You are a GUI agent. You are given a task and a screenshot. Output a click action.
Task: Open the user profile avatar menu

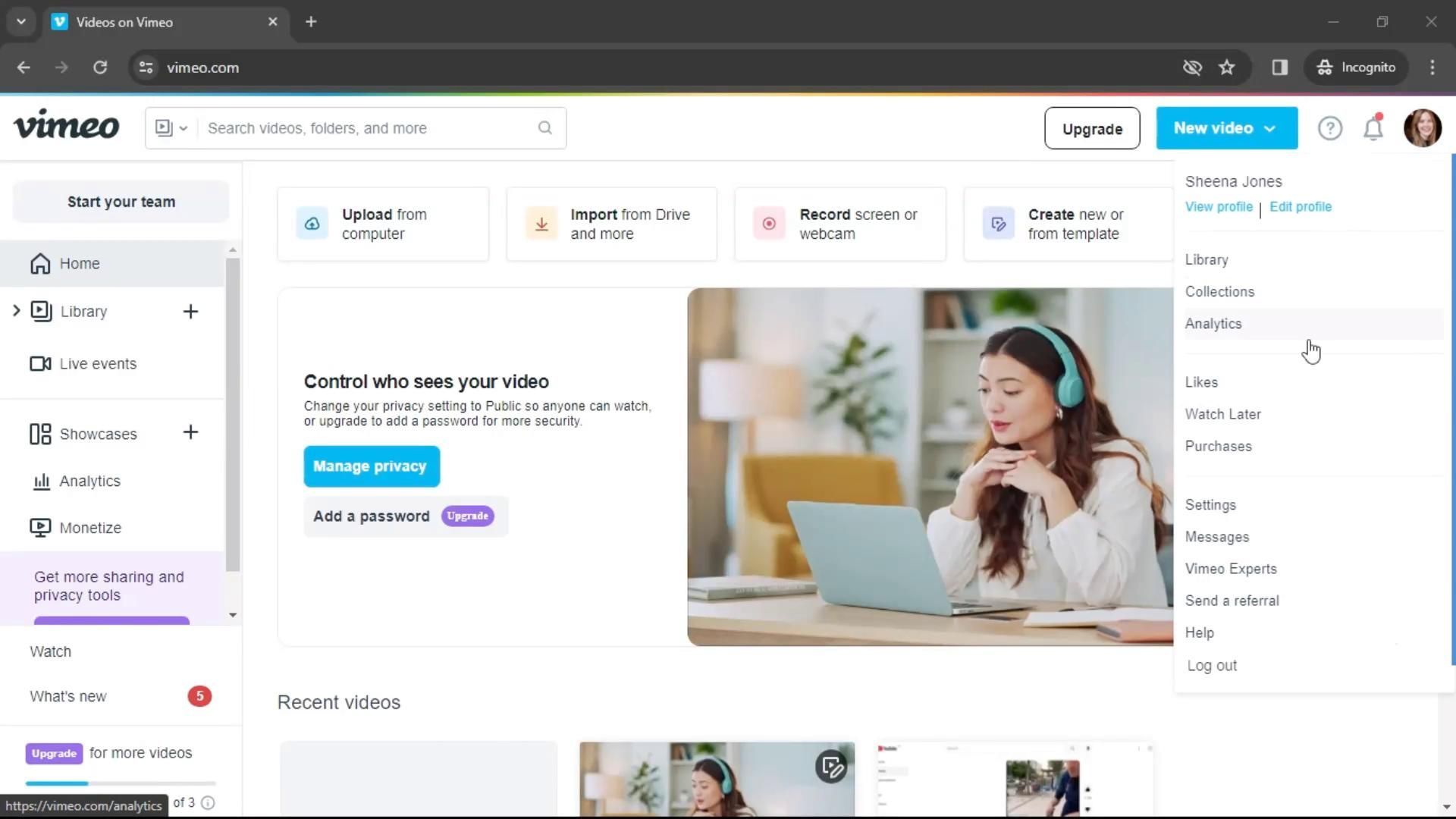click(x=1422, y=127)
